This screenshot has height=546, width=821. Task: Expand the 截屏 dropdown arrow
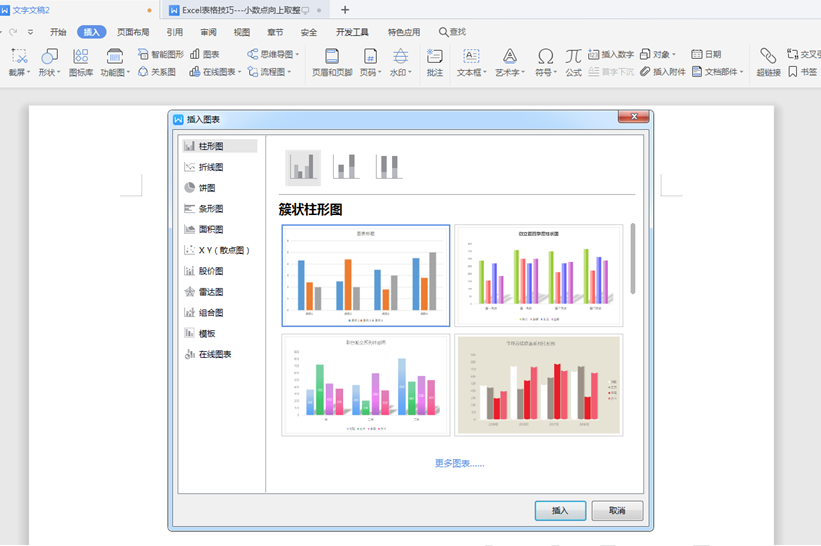[28, 72]
